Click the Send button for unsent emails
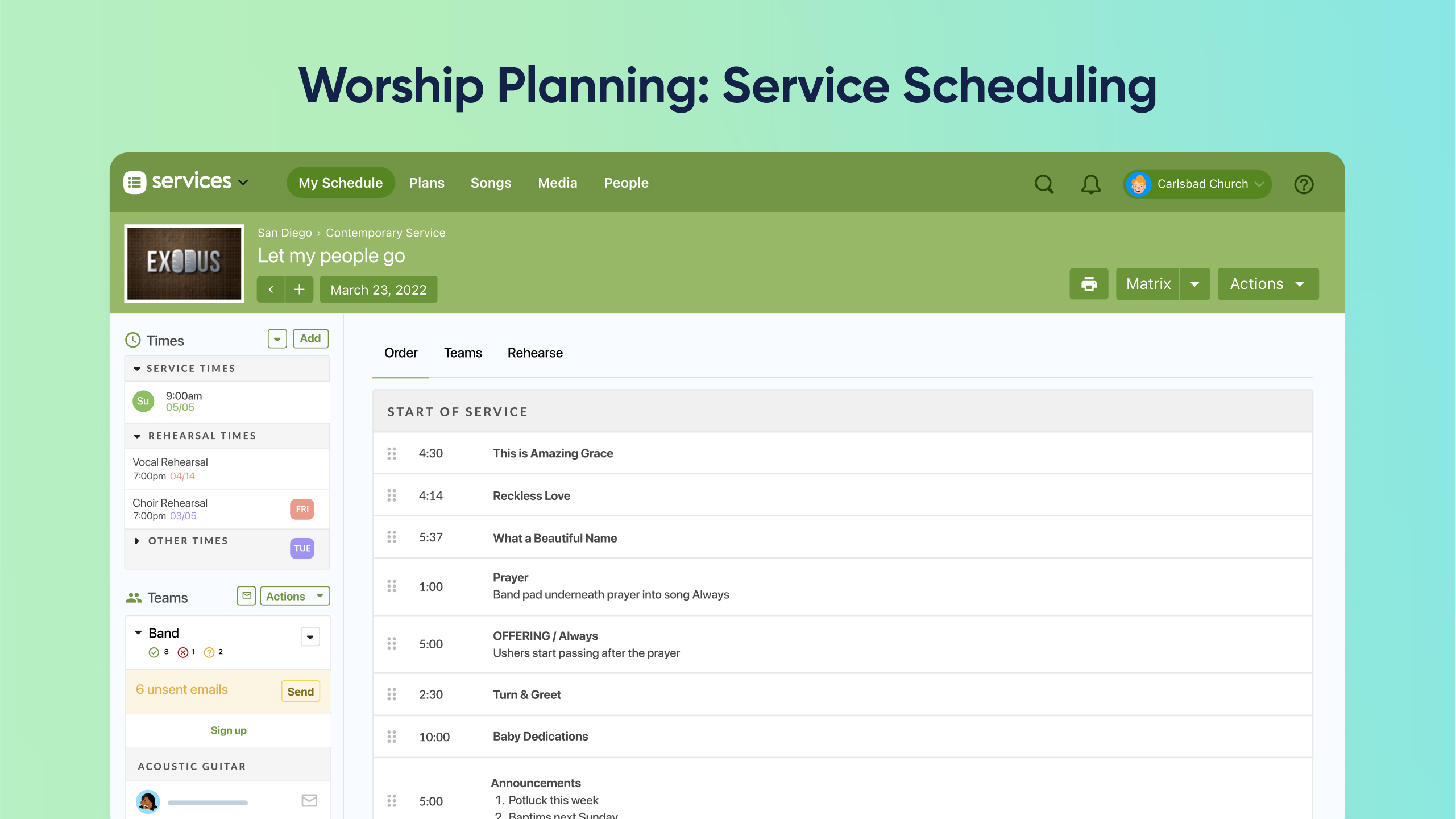The image size is (1456, 819). pyautogui.click(x=300, y=691)
